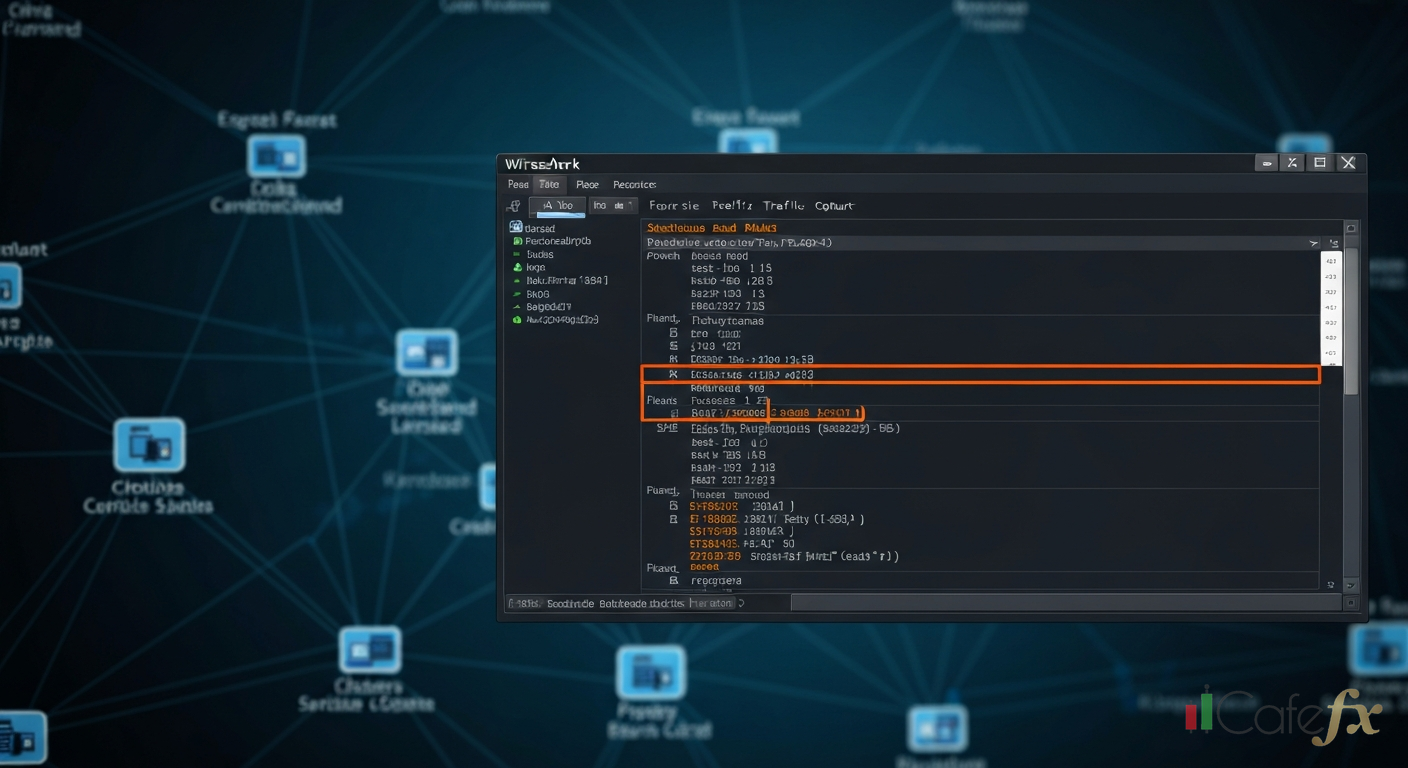Open the 'Tate' menu in the menu bar
The image size is (1408, 768).
coord(549,184)
